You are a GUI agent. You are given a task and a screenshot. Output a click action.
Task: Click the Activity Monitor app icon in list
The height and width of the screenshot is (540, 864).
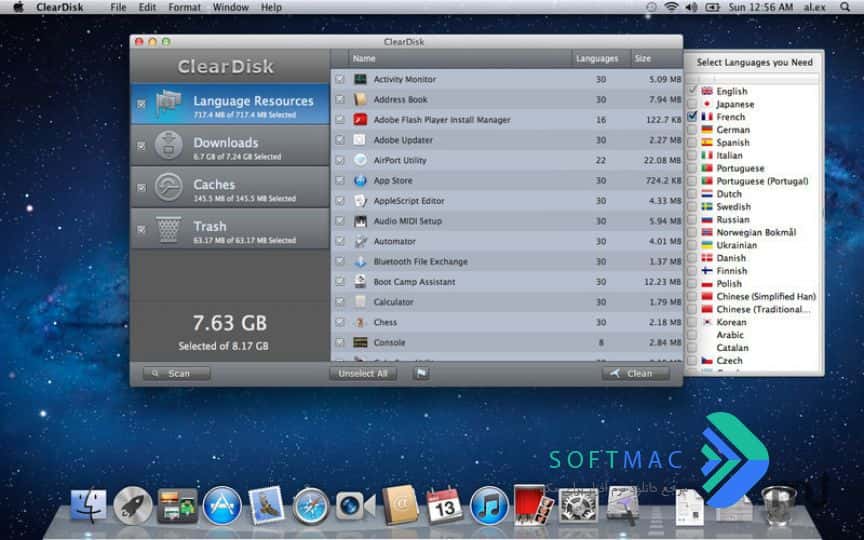[x=360, y=79]
